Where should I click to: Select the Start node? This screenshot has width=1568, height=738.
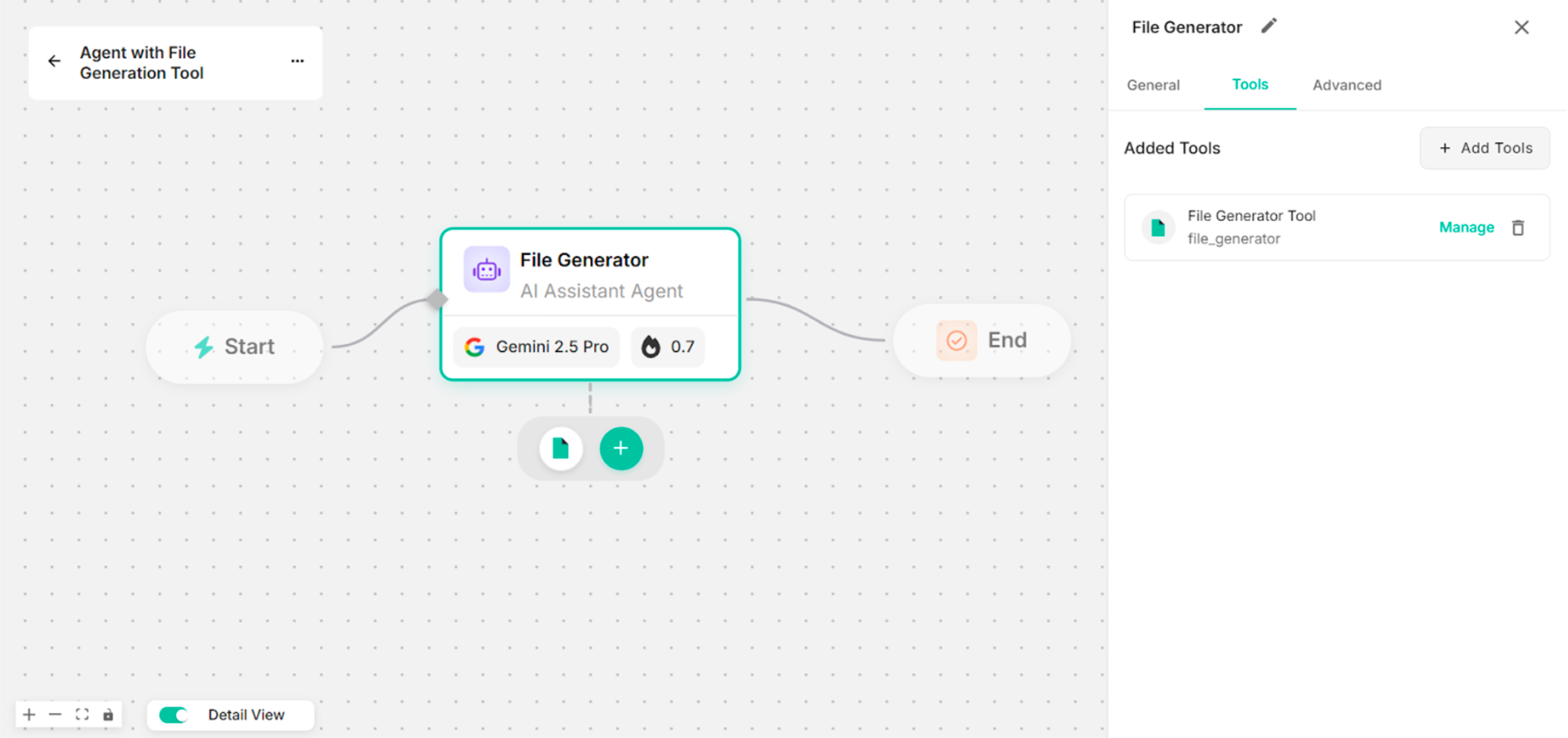(x=235, y=346)
